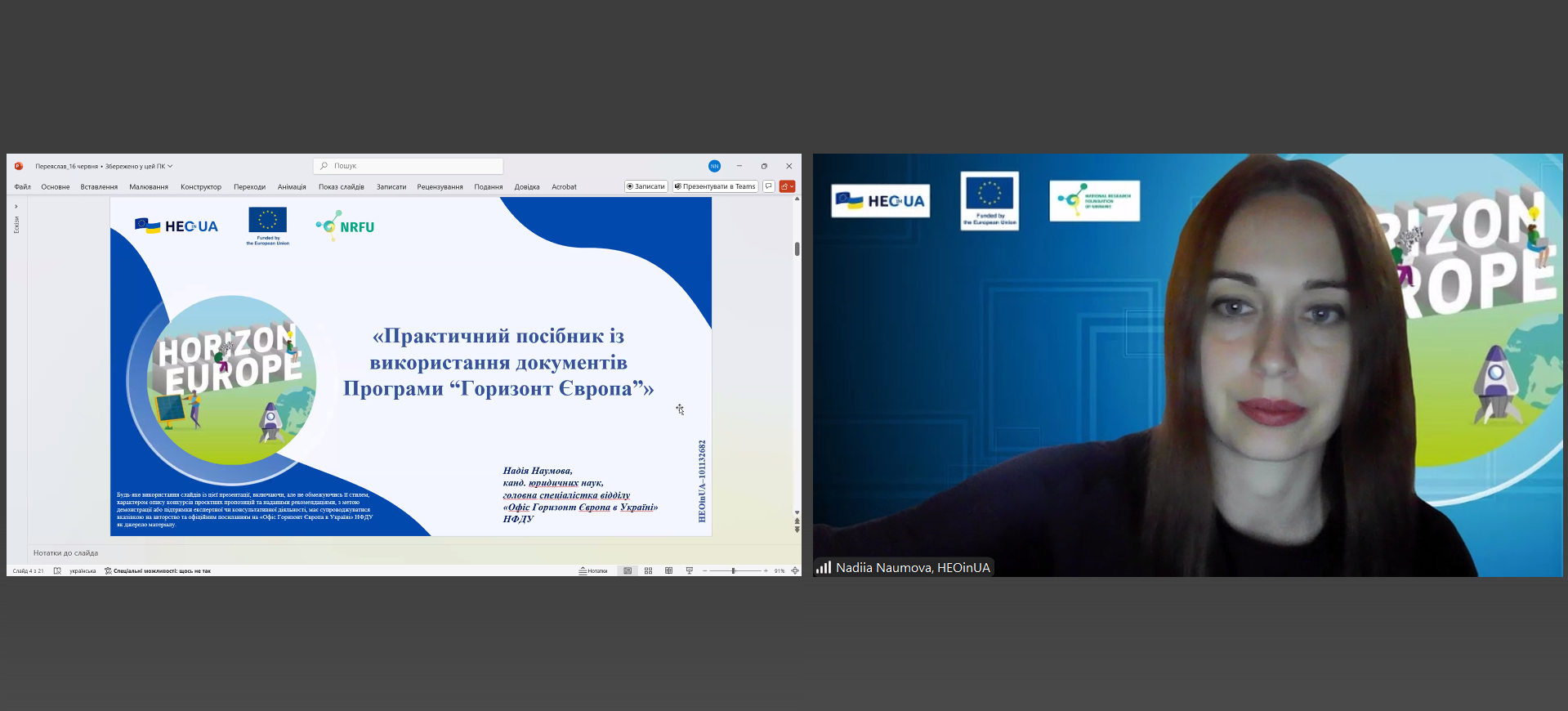Click the zoom in plus button
1568x711 pixels.
click(x=766, y=570)
